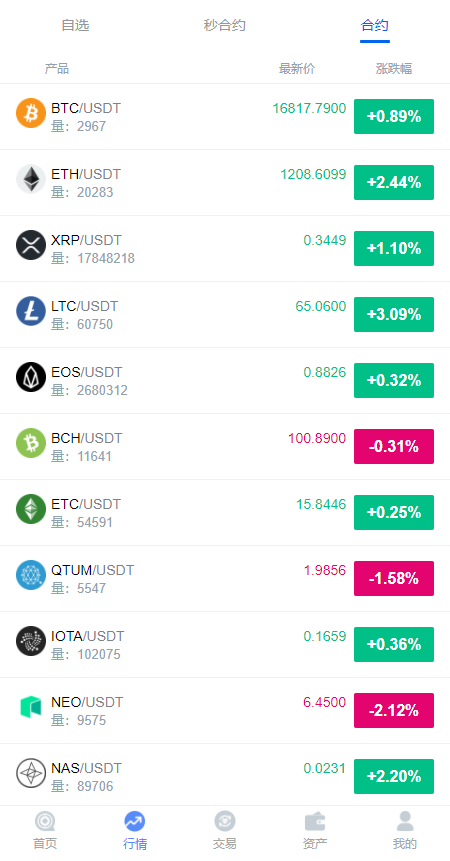Open 我的 profile in bottom navigation

[405, 831]
